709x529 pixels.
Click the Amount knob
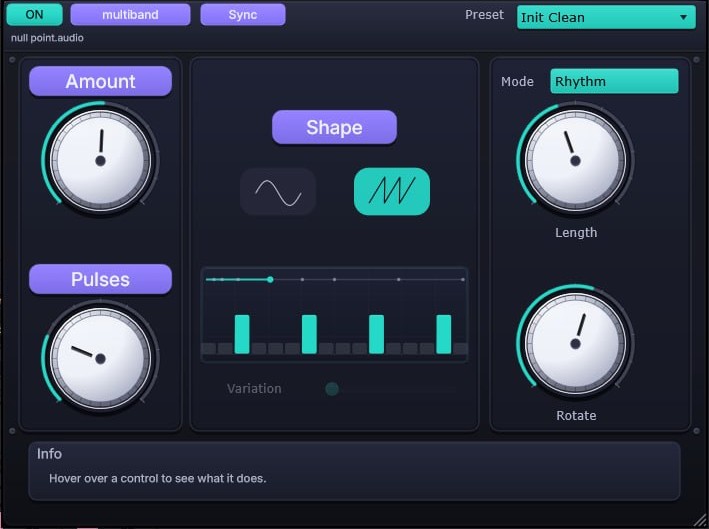(100, 161)
